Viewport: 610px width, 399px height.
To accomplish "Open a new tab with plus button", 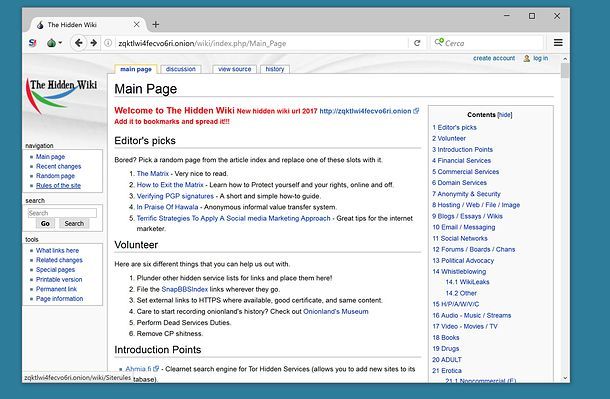I will pyautogui.click(x=156, y=24).
